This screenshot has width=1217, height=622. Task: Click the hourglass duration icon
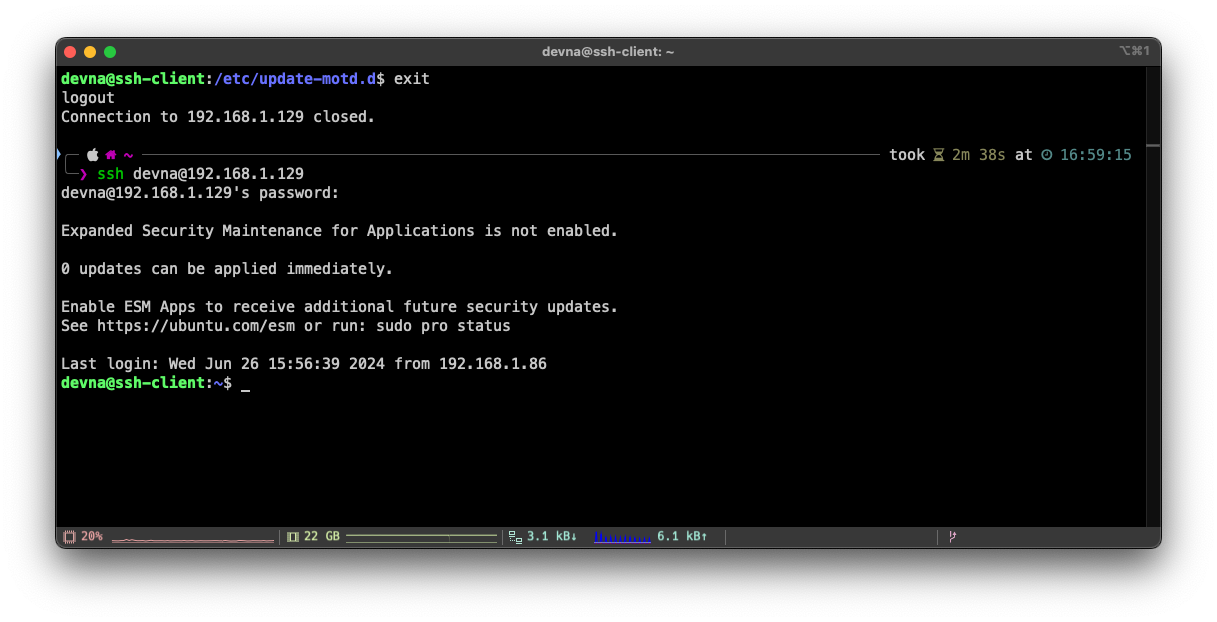[x=938, y=155]
